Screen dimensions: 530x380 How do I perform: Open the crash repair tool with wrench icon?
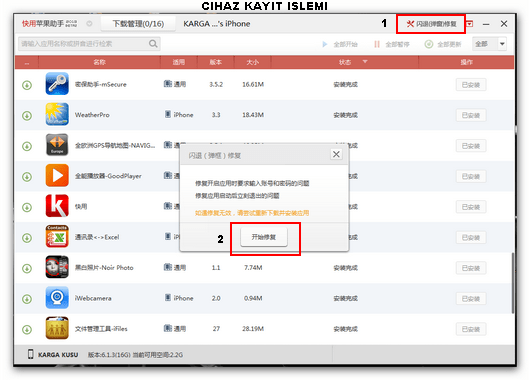431,24
